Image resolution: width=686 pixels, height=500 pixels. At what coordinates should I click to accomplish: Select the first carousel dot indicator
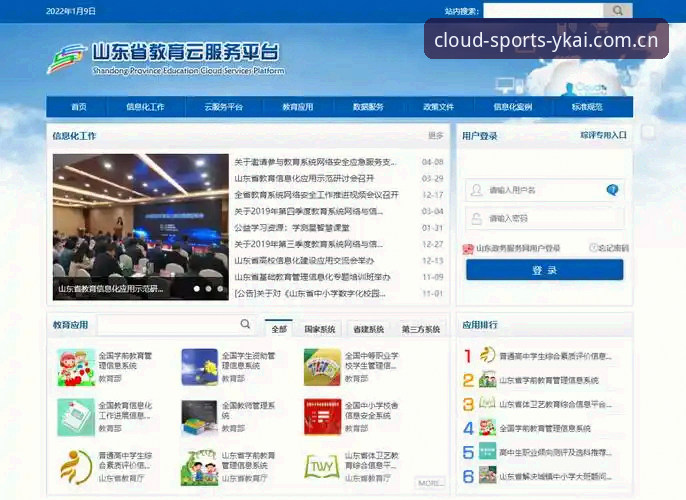[x=197, y=289]
